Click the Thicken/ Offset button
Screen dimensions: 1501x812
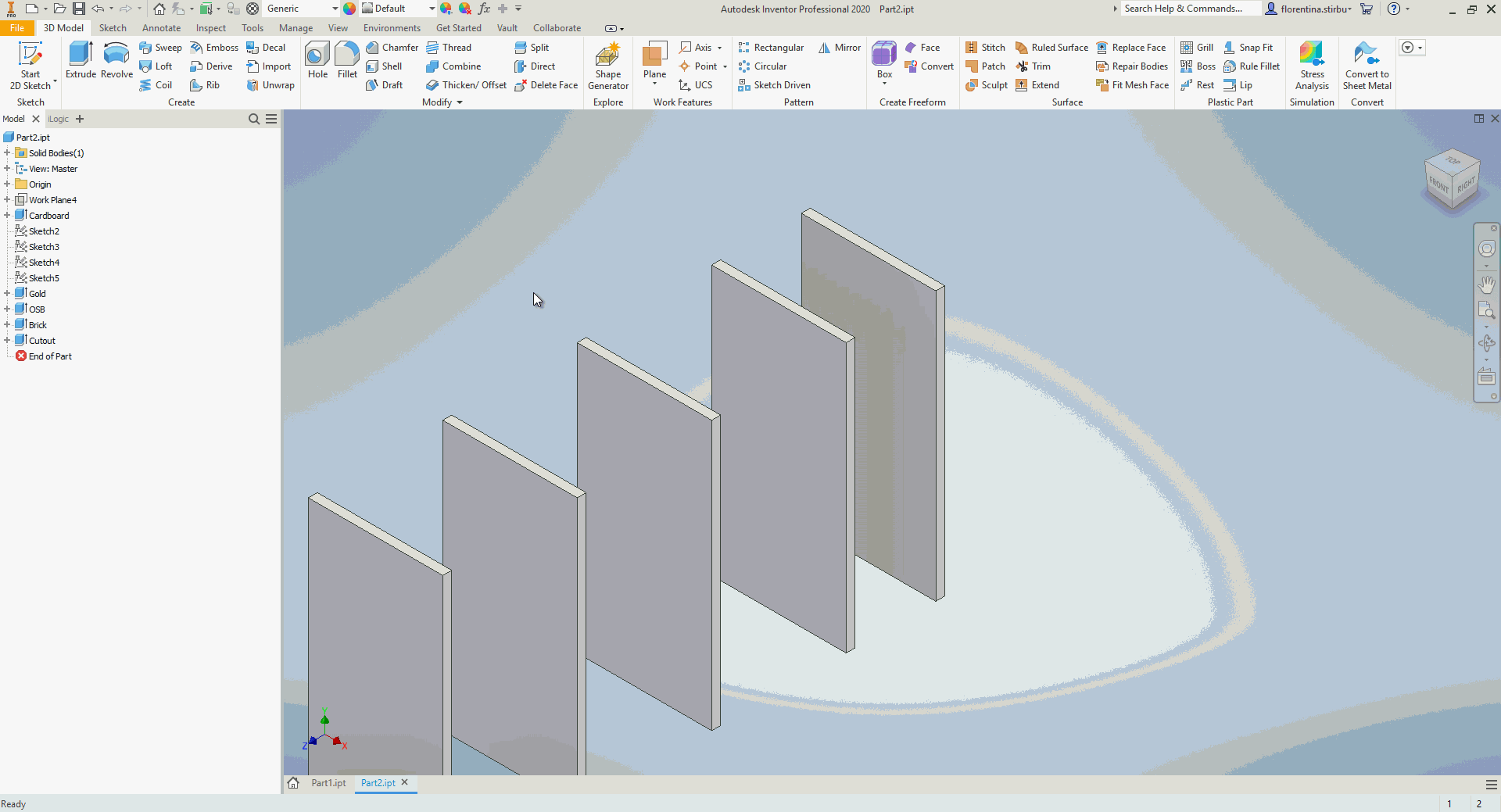click(x=466, y=85)
